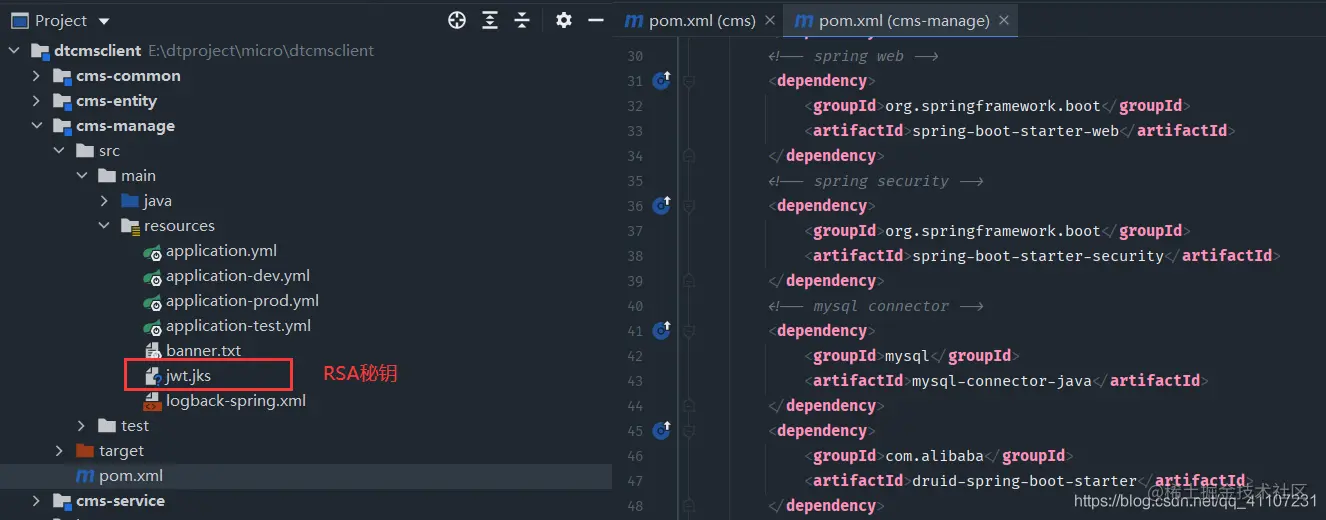
Task: Click the com.alibaba groupId text
Action: (x=934, y=455)
